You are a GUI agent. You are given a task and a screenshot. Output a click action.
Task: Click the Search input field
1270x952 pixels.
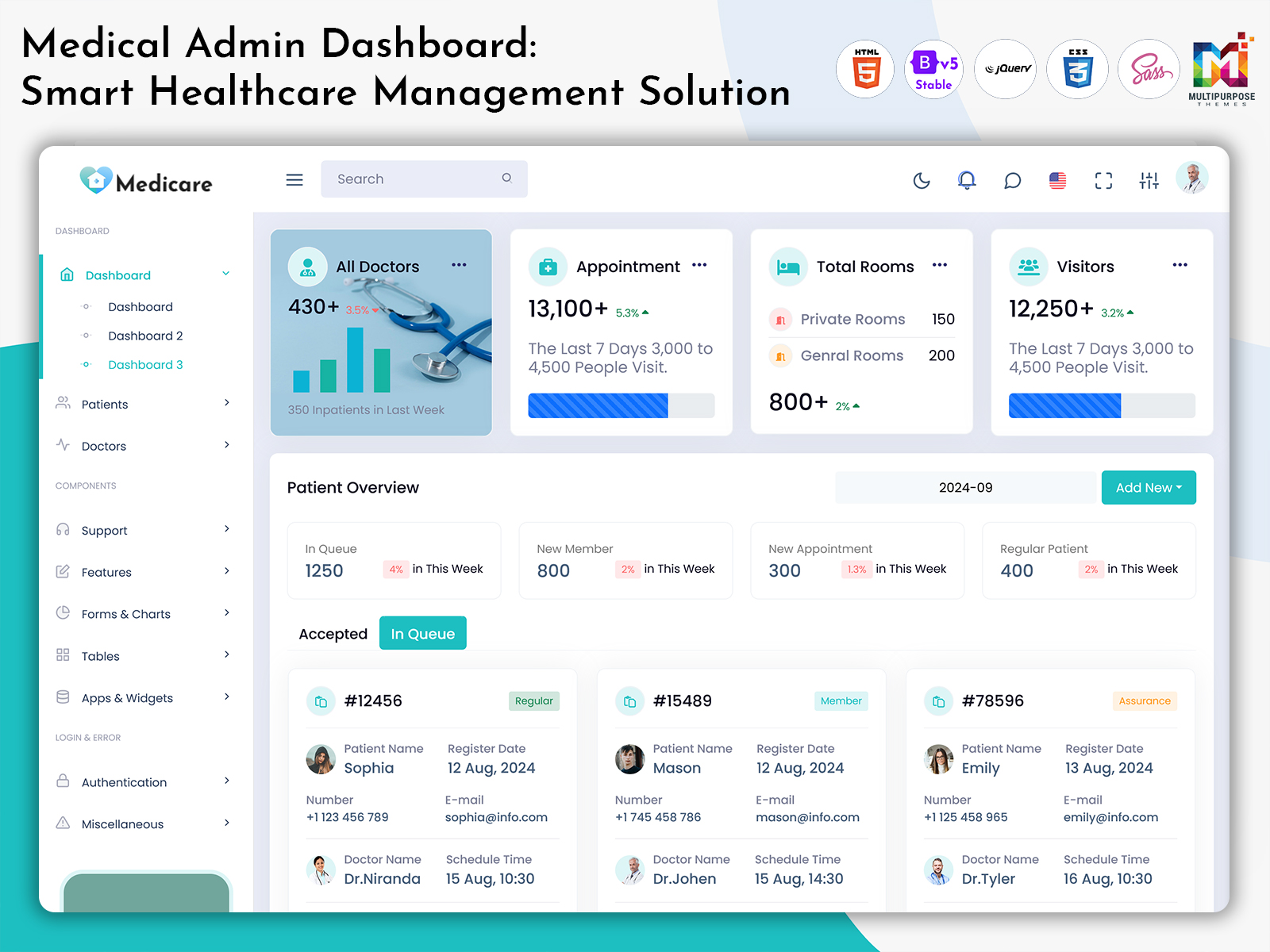(x=424, y=179)
